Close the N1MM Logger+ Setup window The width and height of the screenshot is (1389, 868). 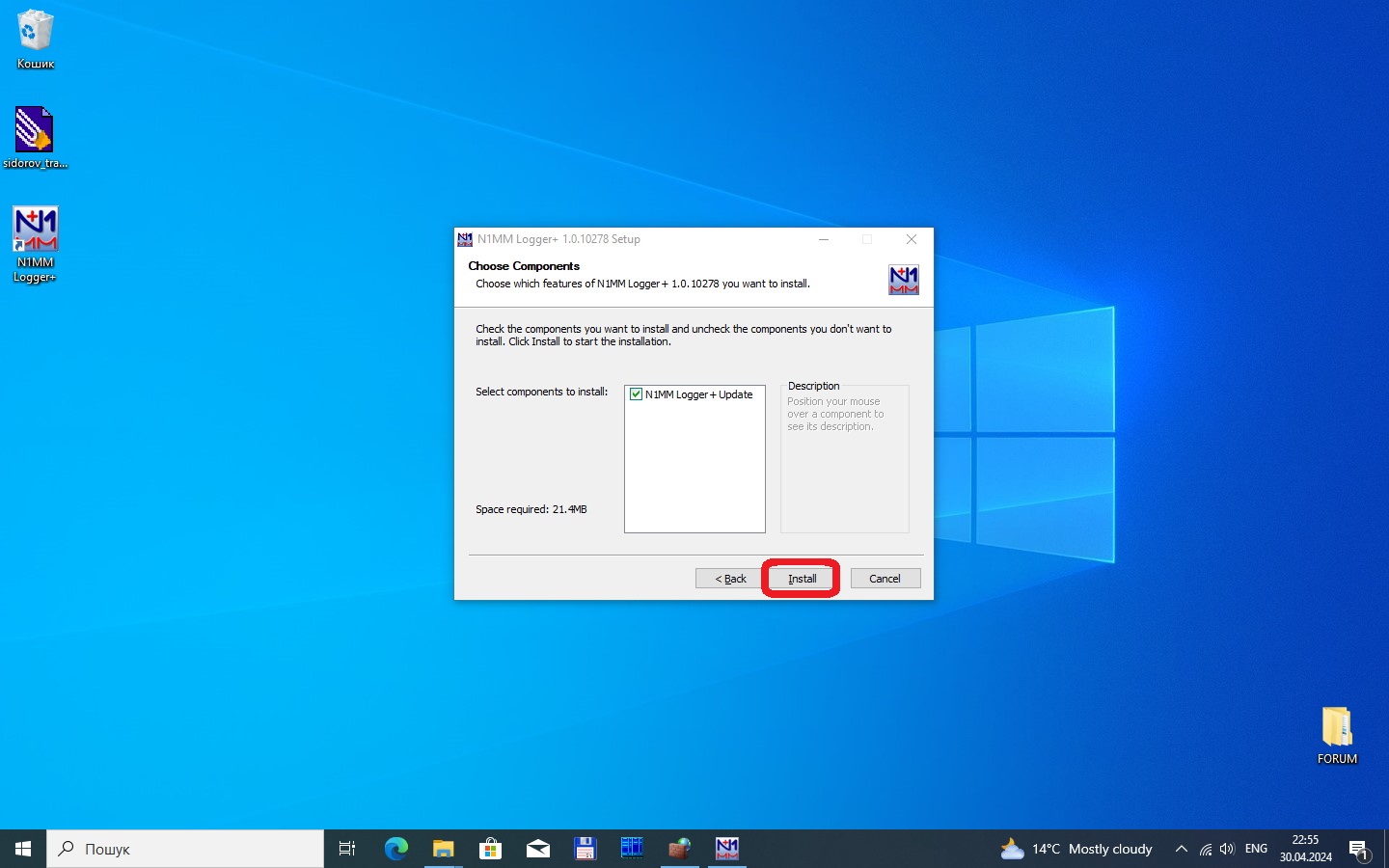pos(911,239)
